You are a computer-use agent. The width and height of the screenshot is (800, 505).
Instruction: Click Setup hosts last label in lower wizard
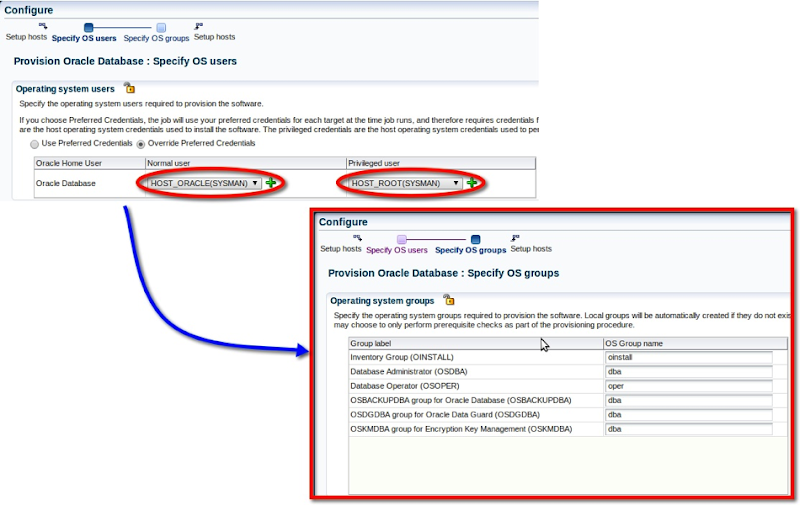(x=531, y=249)
